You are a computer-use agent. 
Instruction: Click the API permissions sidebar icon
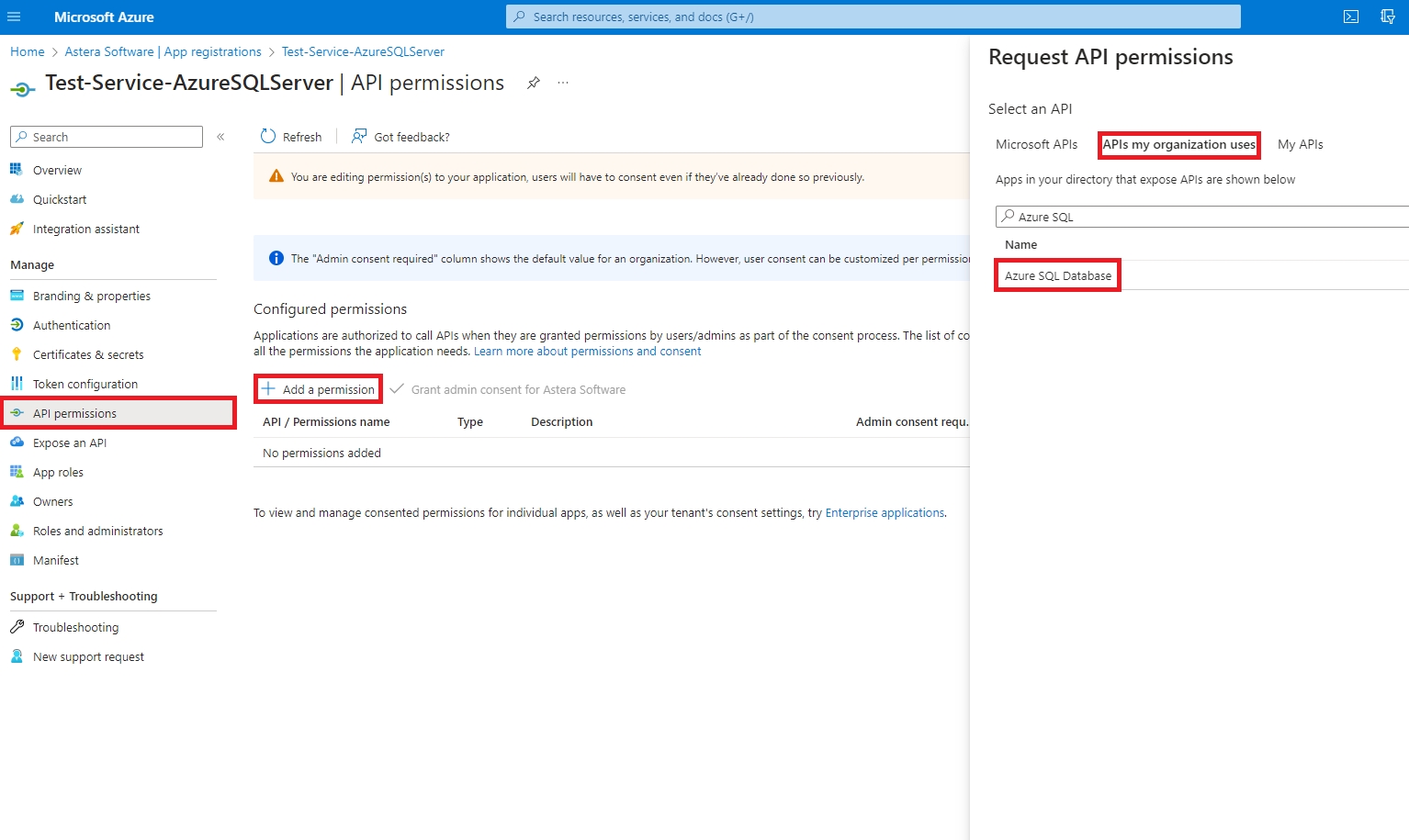click(x=17, y=413)
